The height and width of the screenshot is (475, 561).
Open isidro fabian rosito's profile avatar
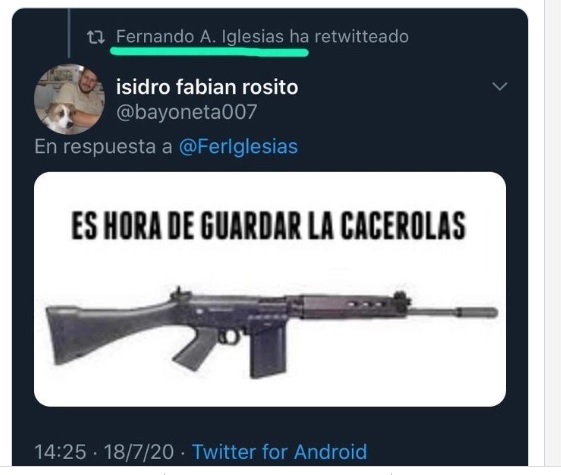click(69, 99)
